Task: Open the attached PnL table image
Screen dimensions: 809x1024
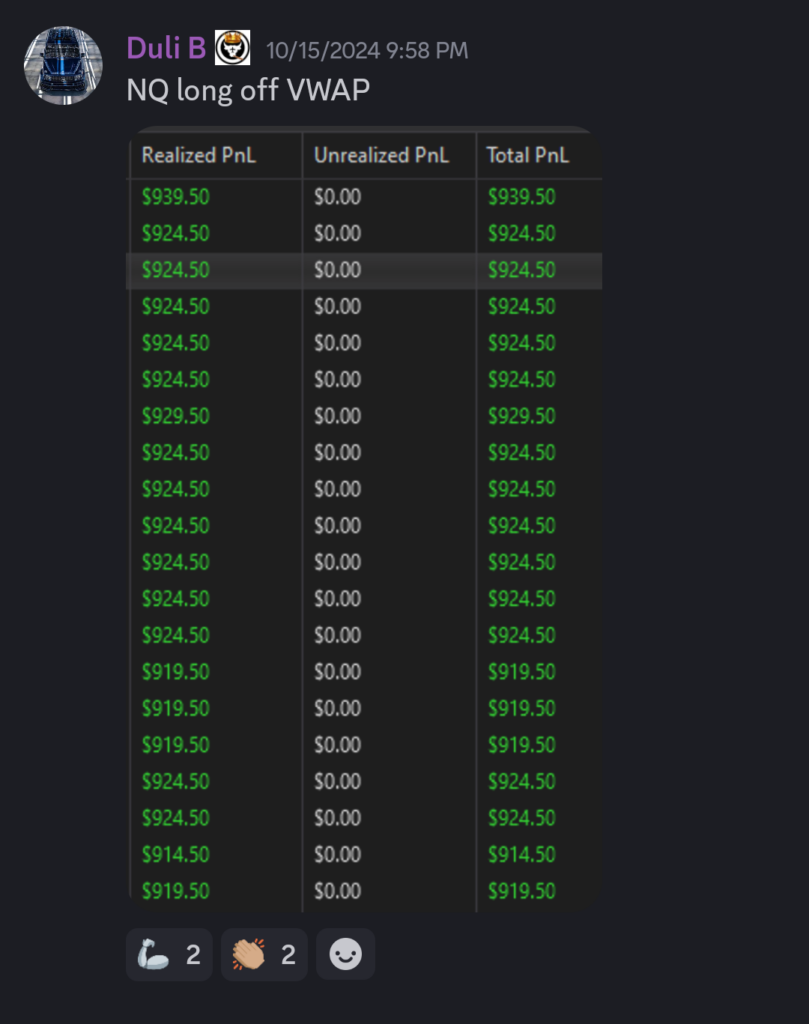Action: tap(365, 520)
